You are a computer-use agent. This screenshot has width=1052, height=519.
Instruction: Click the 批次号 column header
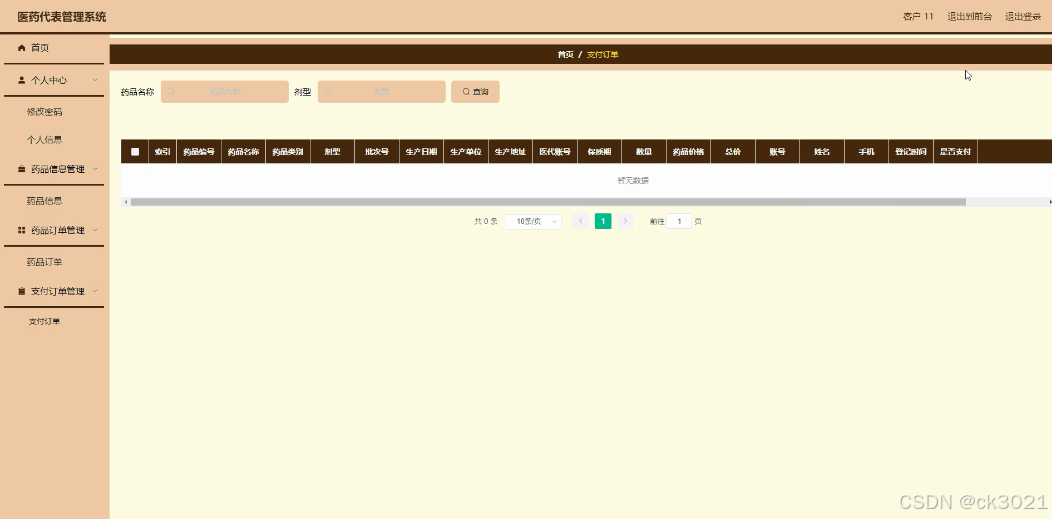[x=377, y=152]
